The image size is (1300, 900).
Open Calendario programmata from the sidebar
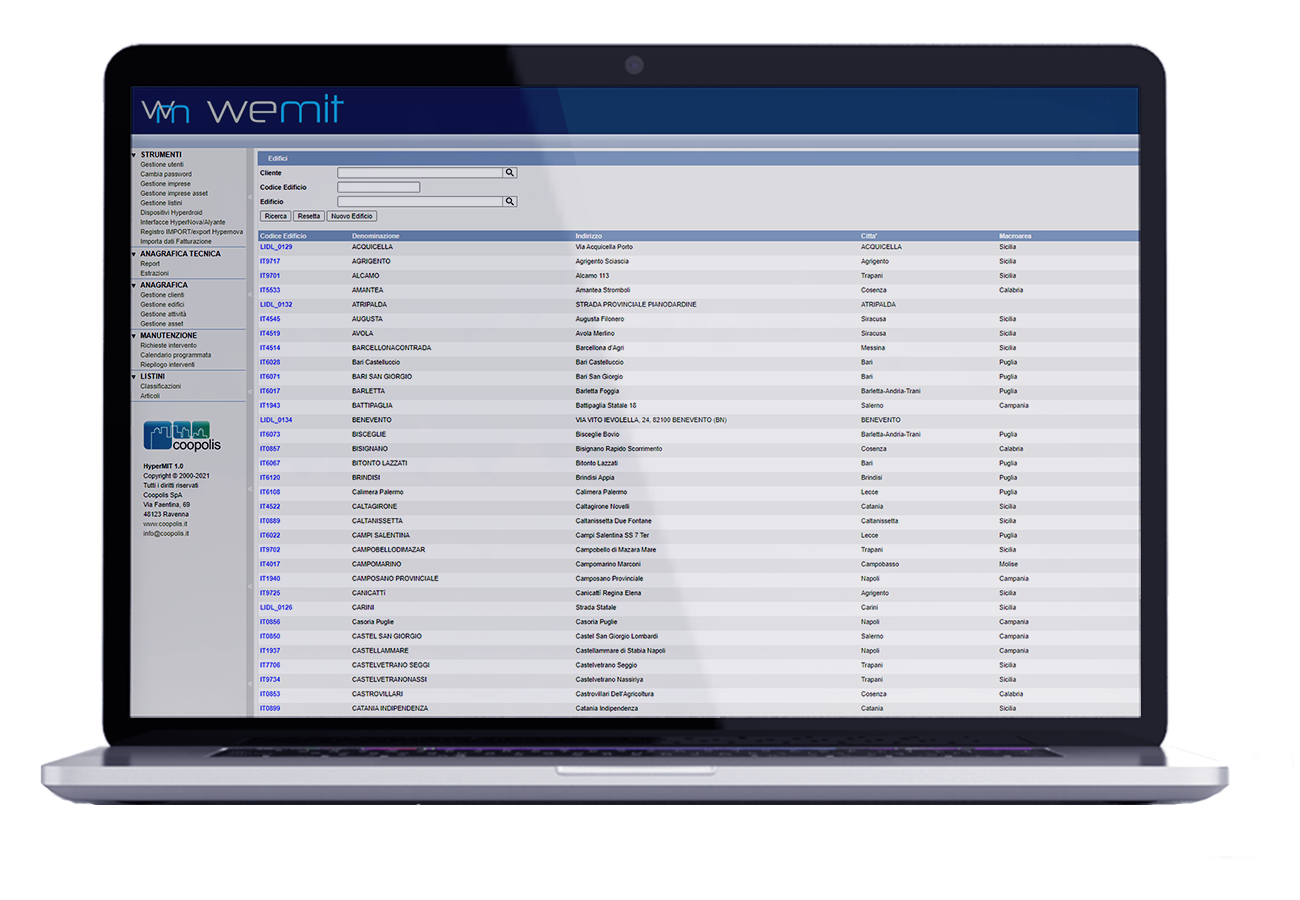point(175,355)
